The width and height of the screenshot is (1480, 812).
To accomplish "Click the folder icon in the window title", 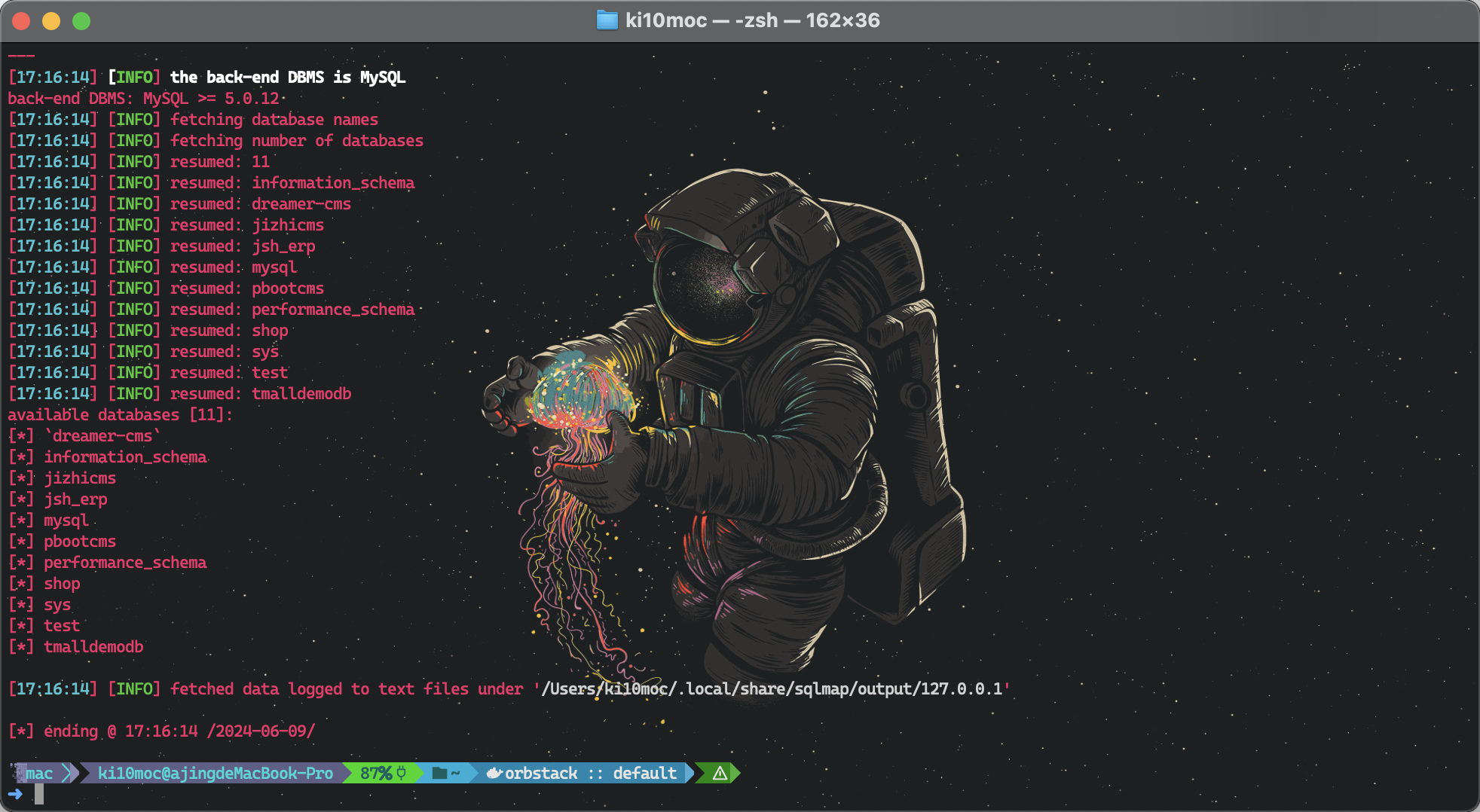I will click(607, 20).
